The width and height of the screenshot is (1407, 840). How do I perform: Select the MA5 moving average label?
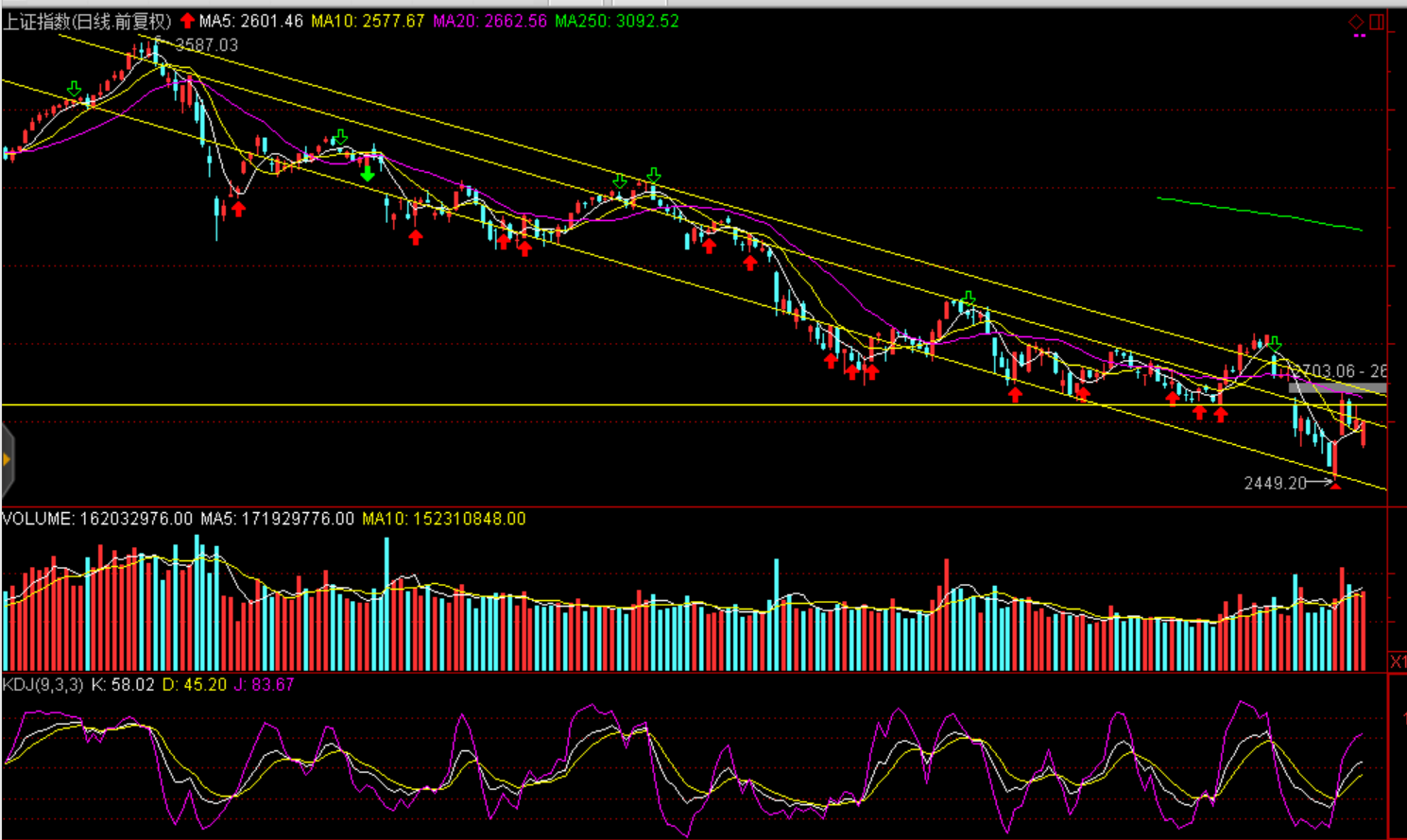[250, 21]
